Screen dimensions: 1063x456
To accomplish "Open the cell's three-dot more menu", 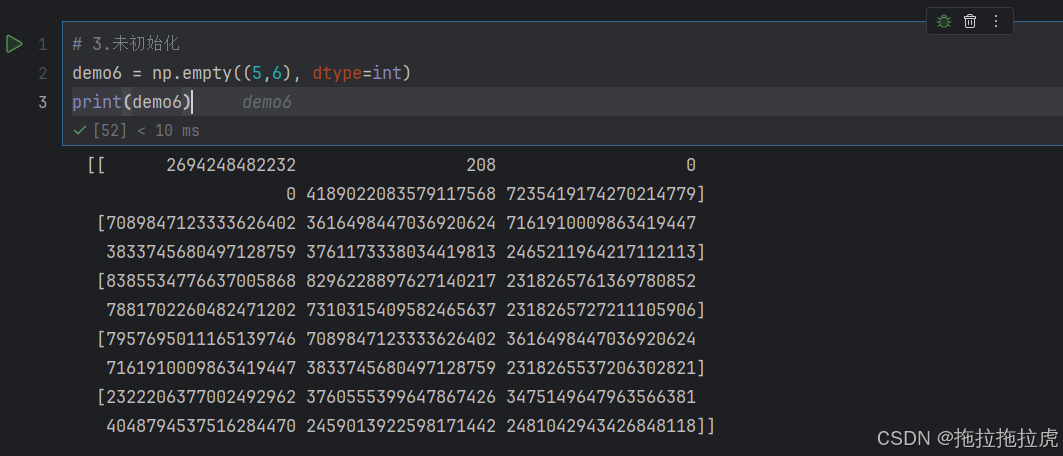I will (x=996, y=21).
